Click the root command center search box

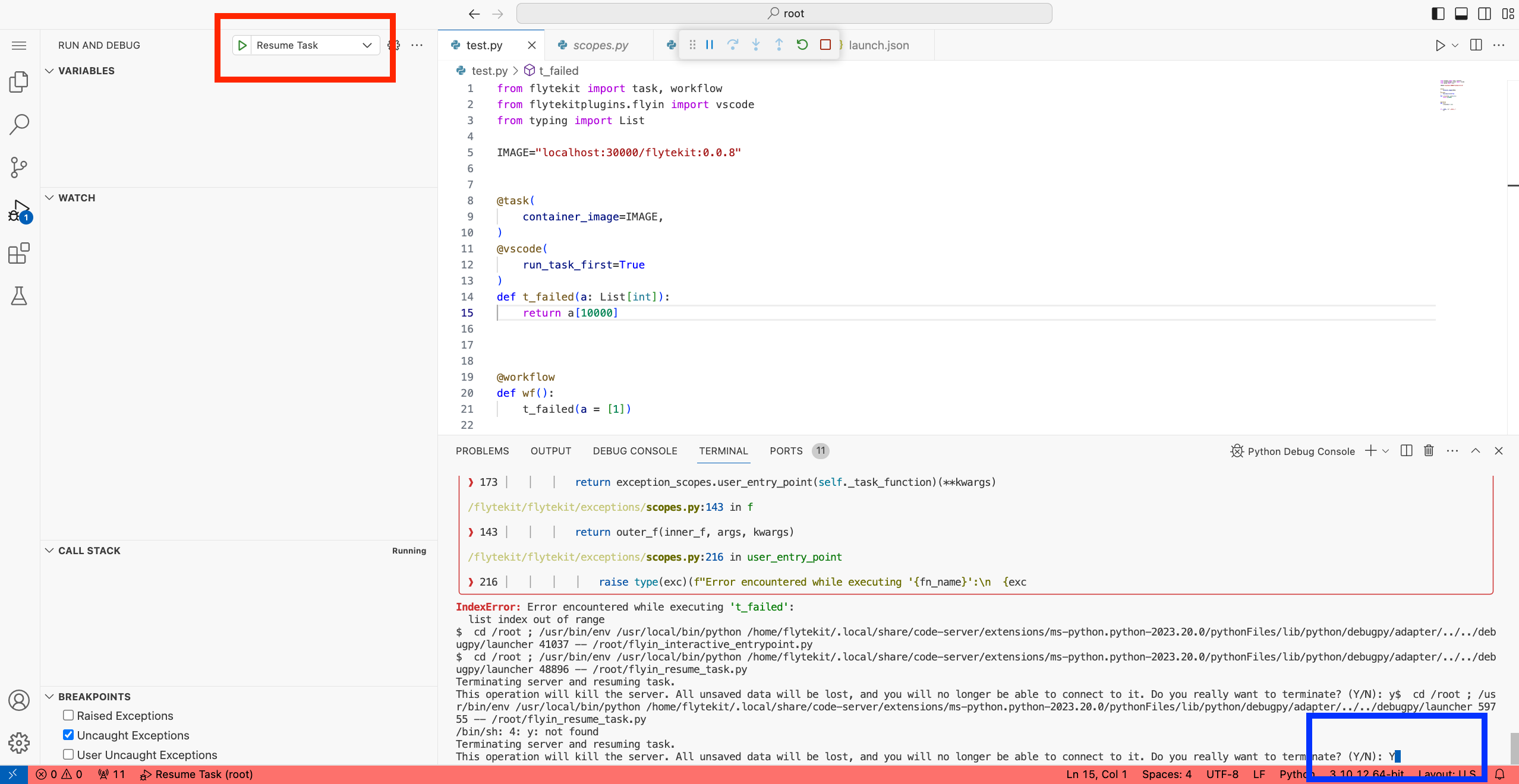point(784,14)
